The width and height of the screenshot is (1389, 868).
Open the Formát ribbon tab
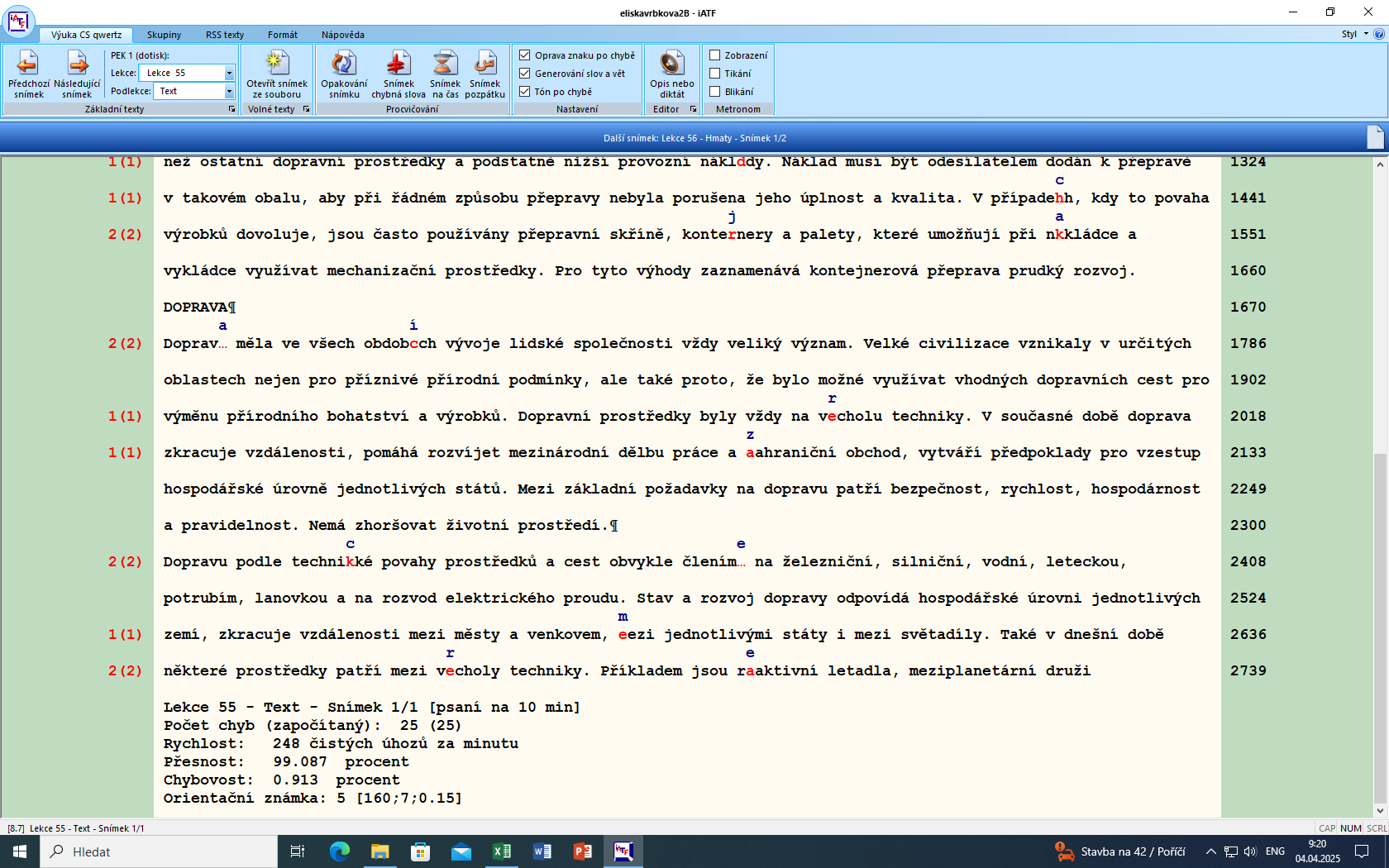[x=282, y=35]
